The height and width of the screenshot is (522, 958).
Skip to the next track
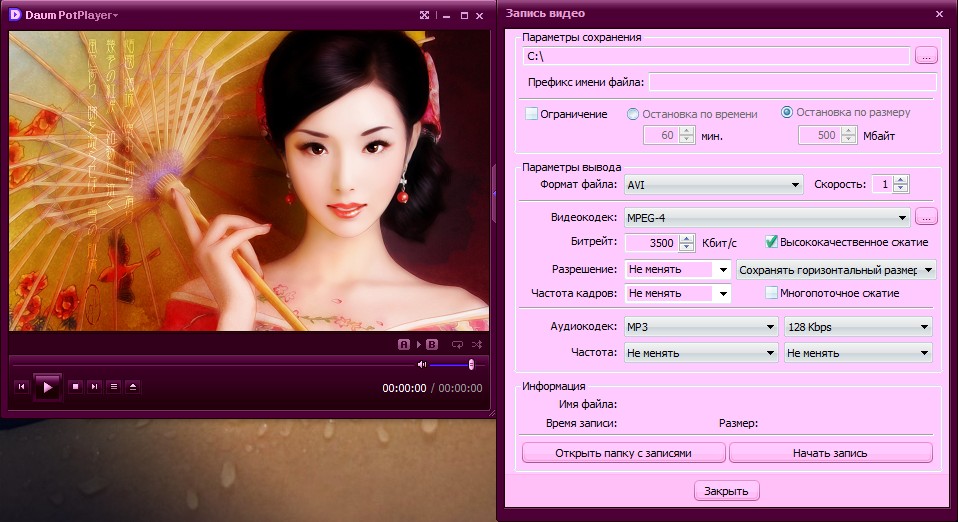[94, 386]
